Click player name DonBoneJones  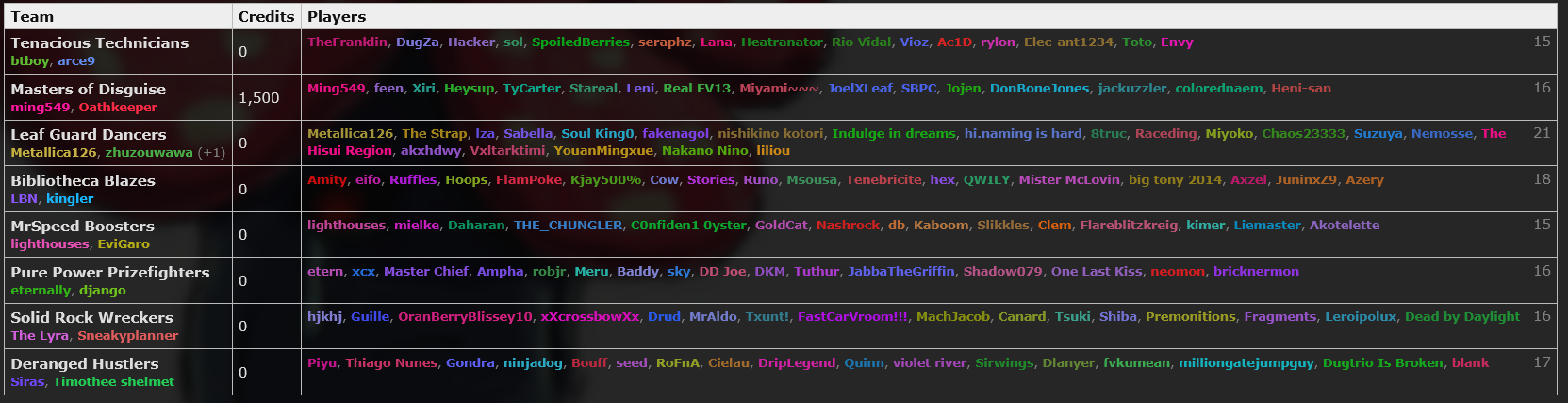click(1039, 88)
